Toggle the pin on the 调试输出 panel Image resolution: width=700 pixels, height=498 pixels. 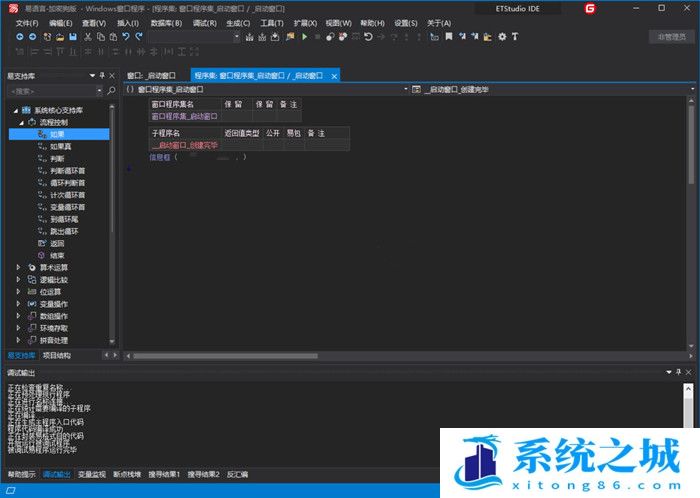[x=678, y=372]
